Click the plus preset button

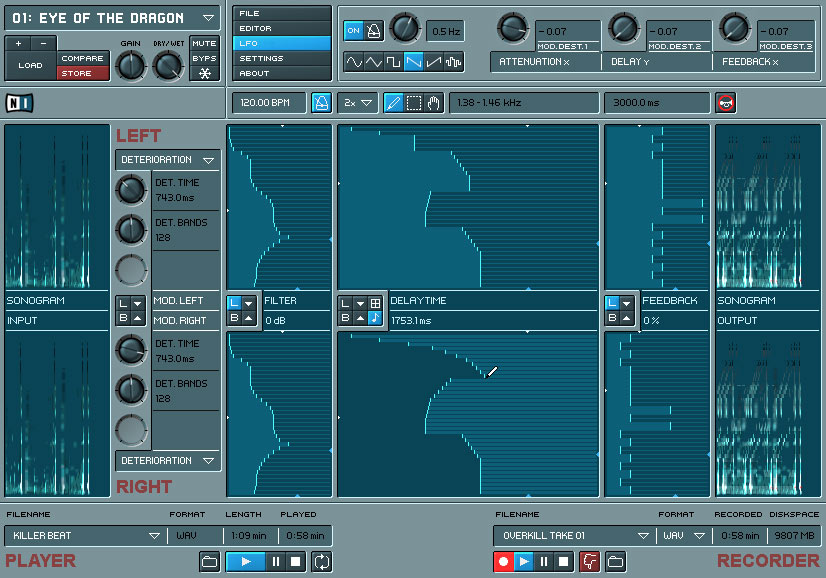[x=18, y=43]
